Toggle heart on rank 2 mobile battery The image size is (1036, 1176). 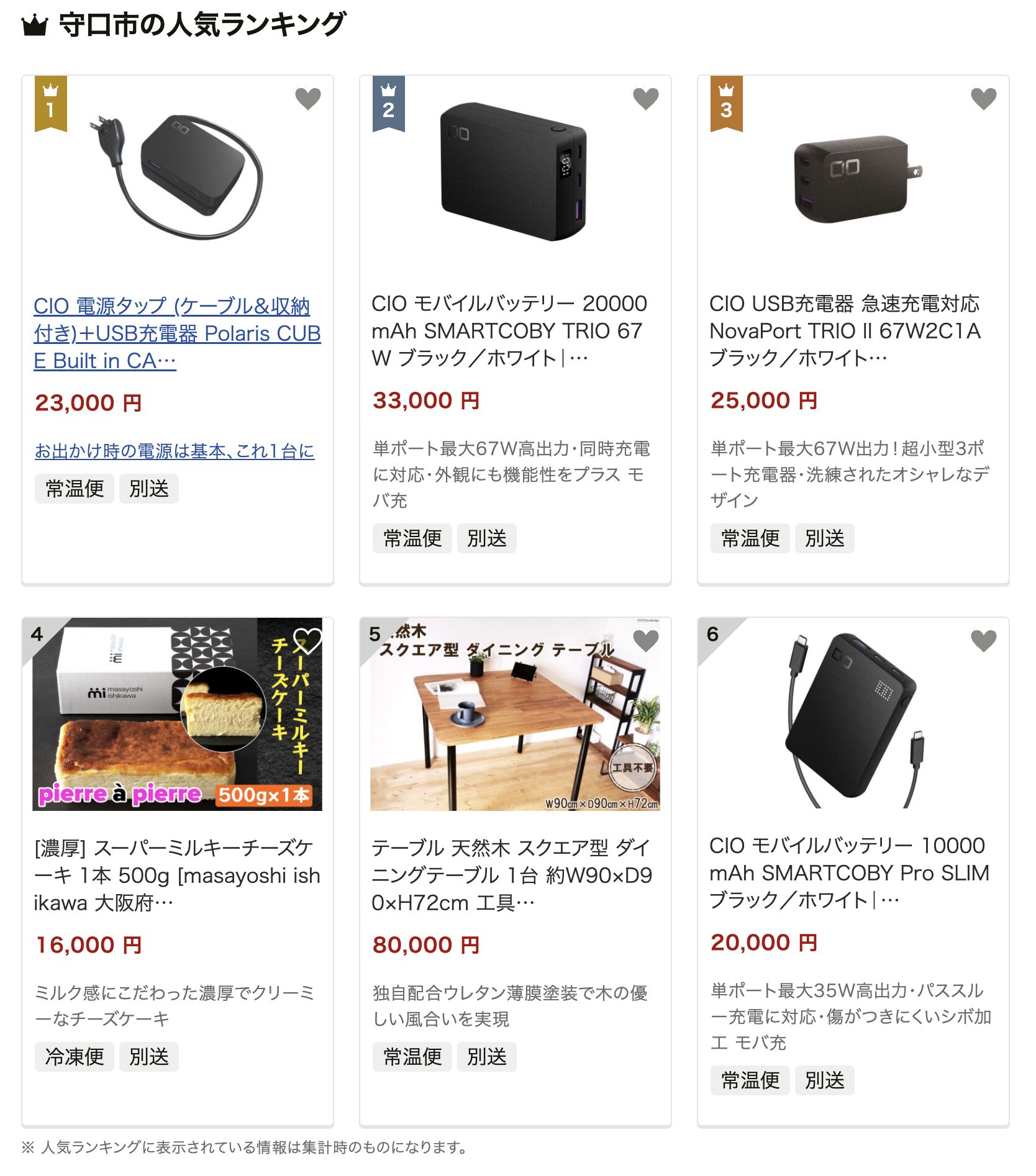coord(645,98)
